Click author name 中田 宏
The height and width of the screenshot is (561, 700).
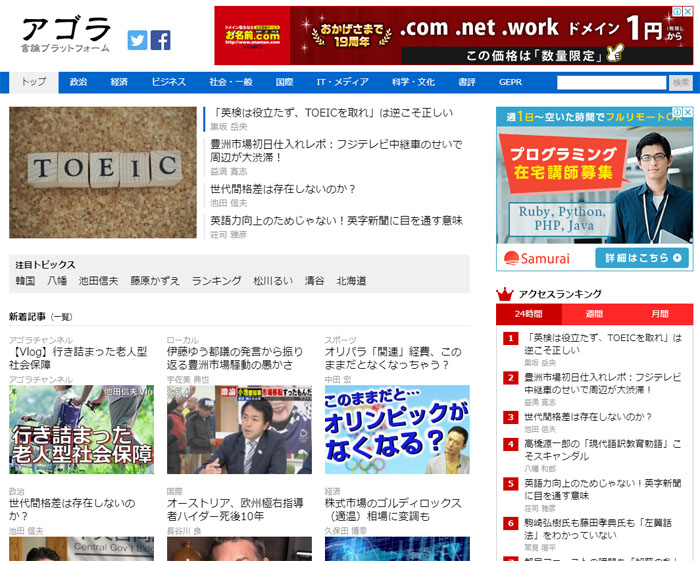pos(338,380)
